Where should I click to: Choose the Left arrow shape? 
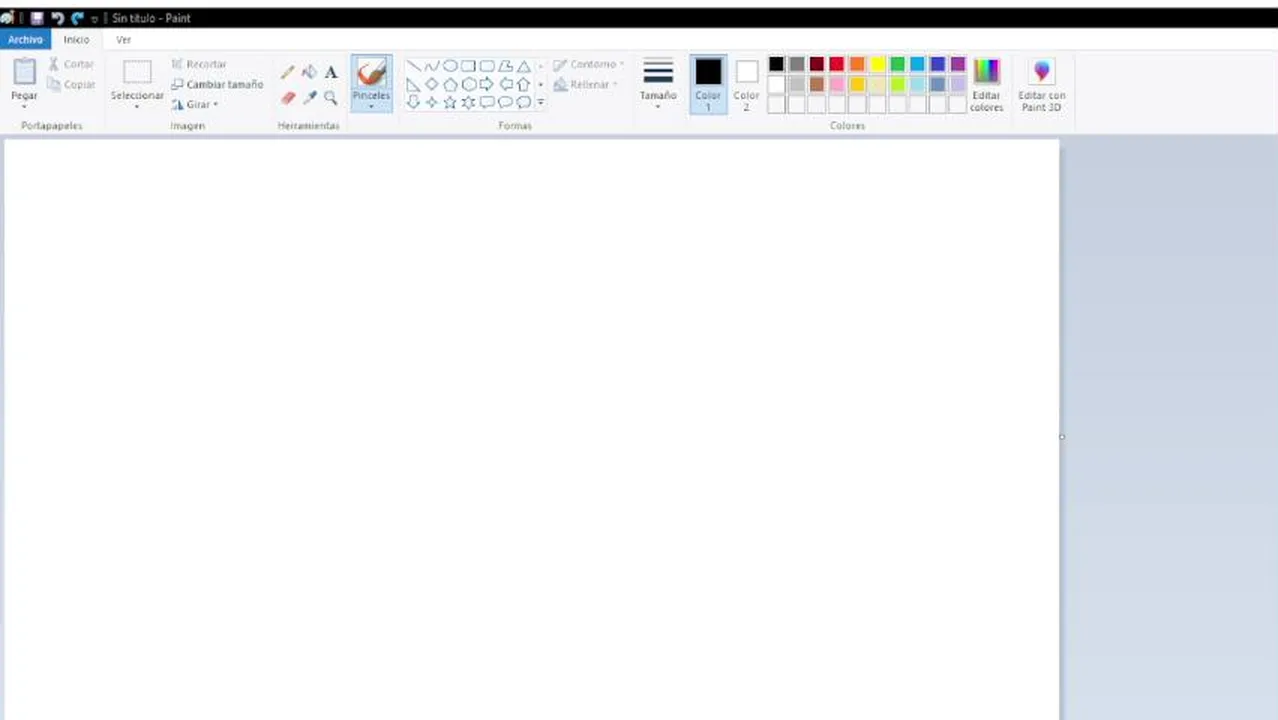505,84
